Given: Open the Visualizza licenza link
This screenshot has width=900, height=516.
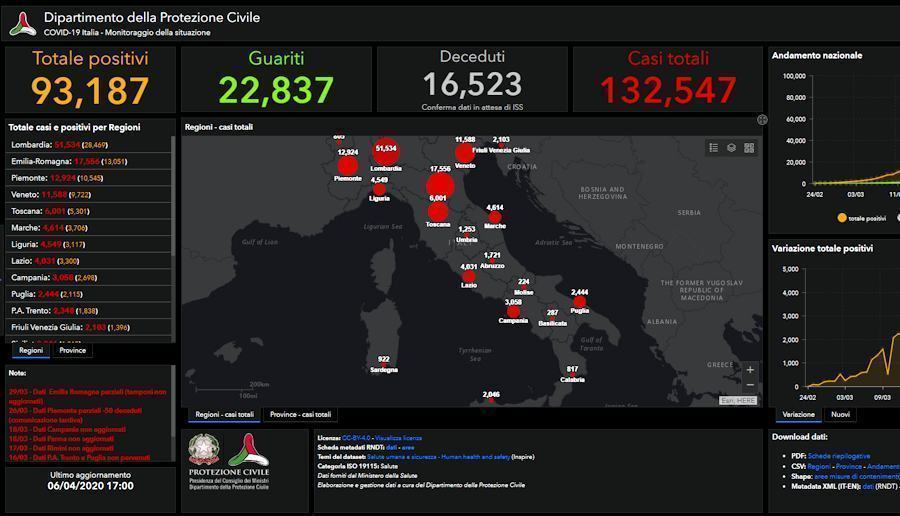Looking at the screenshot, I should [398, 438].
